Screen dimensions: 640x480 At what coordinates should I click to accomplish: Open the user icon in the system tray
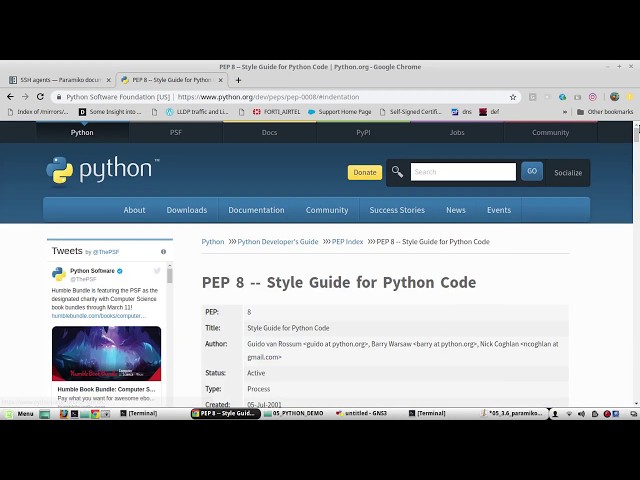click(x=555, y=414)
